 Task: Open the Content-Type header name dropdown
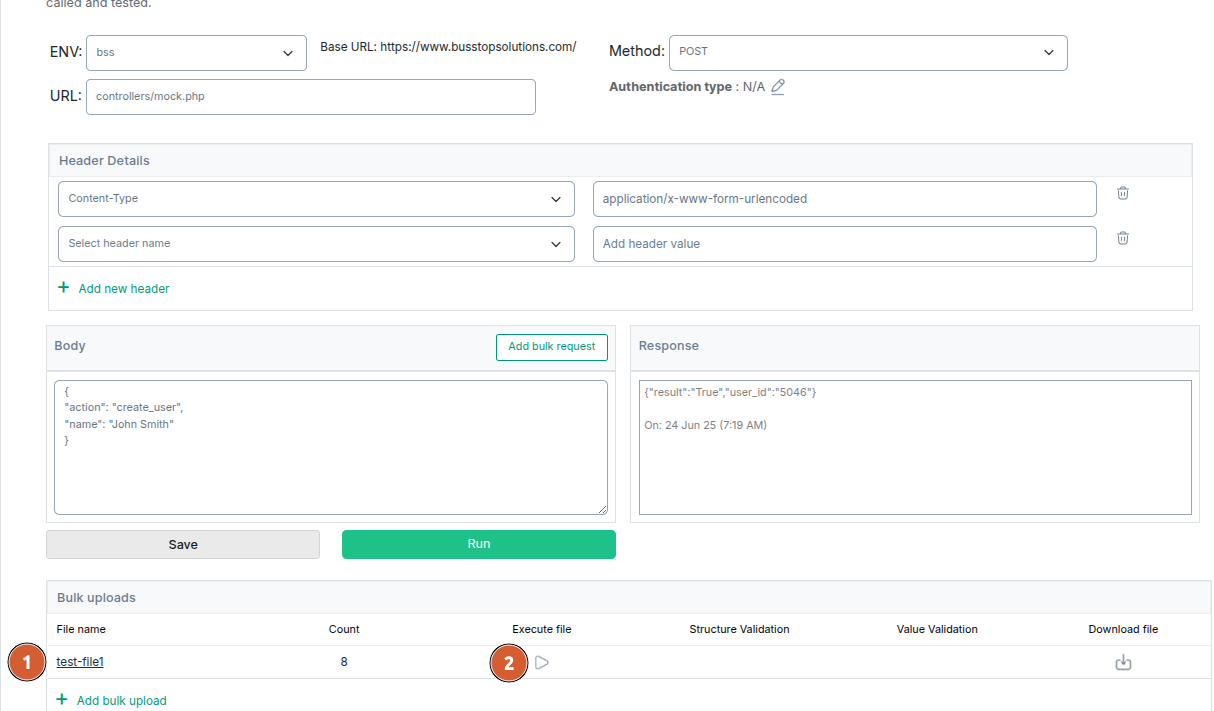tap(316, 199)
